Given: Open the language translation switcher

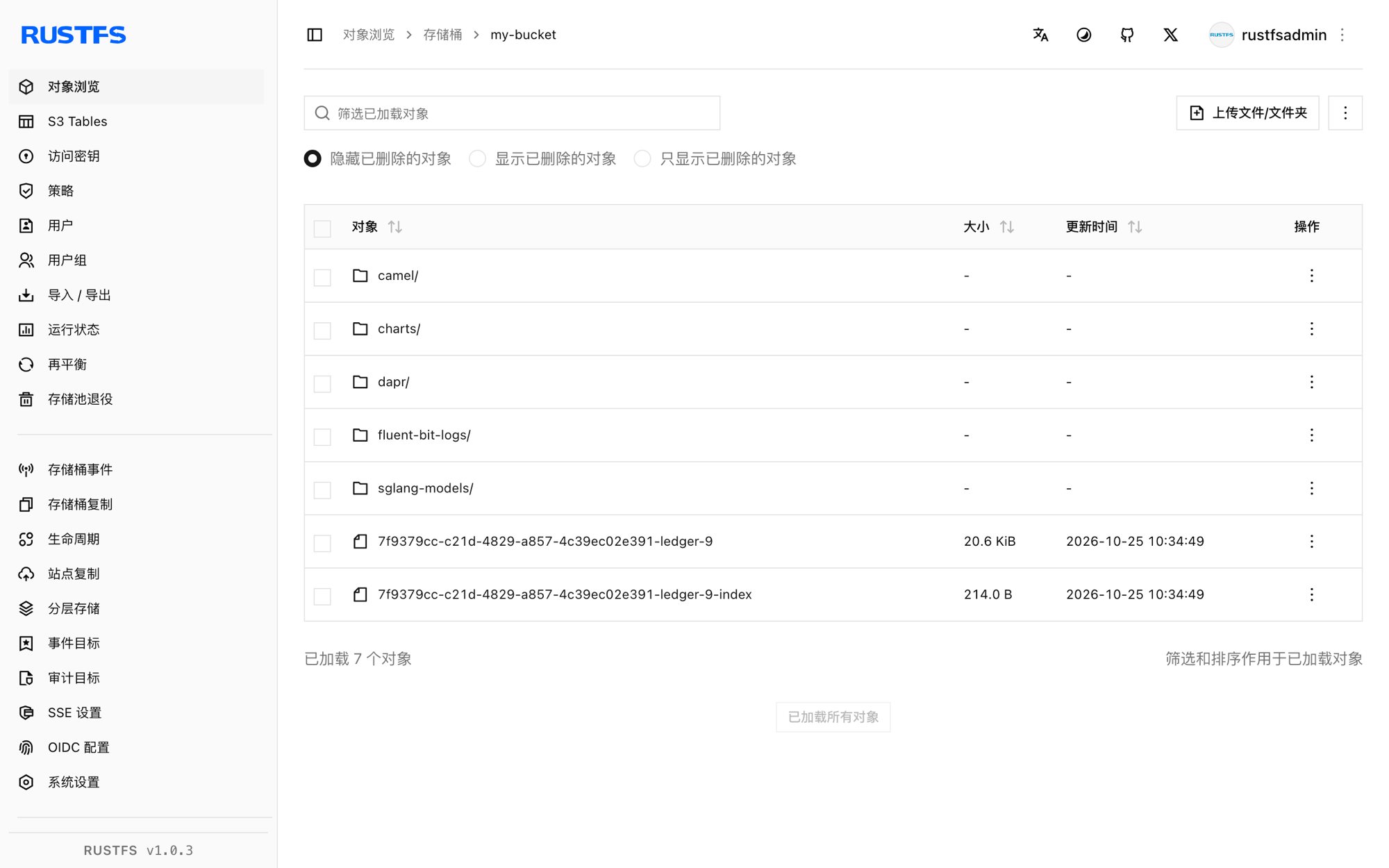Looking at the screenshot, I should 1040,35.
